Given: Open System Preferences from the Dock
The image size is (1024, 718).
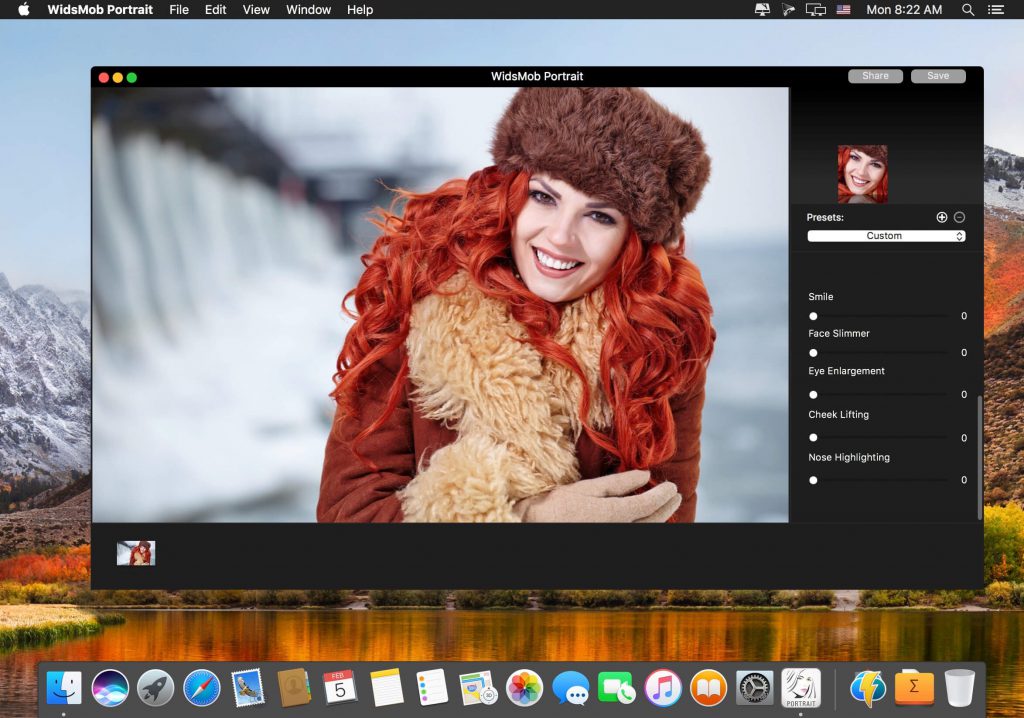Looking at the screenshot, I should click(755, 687).
